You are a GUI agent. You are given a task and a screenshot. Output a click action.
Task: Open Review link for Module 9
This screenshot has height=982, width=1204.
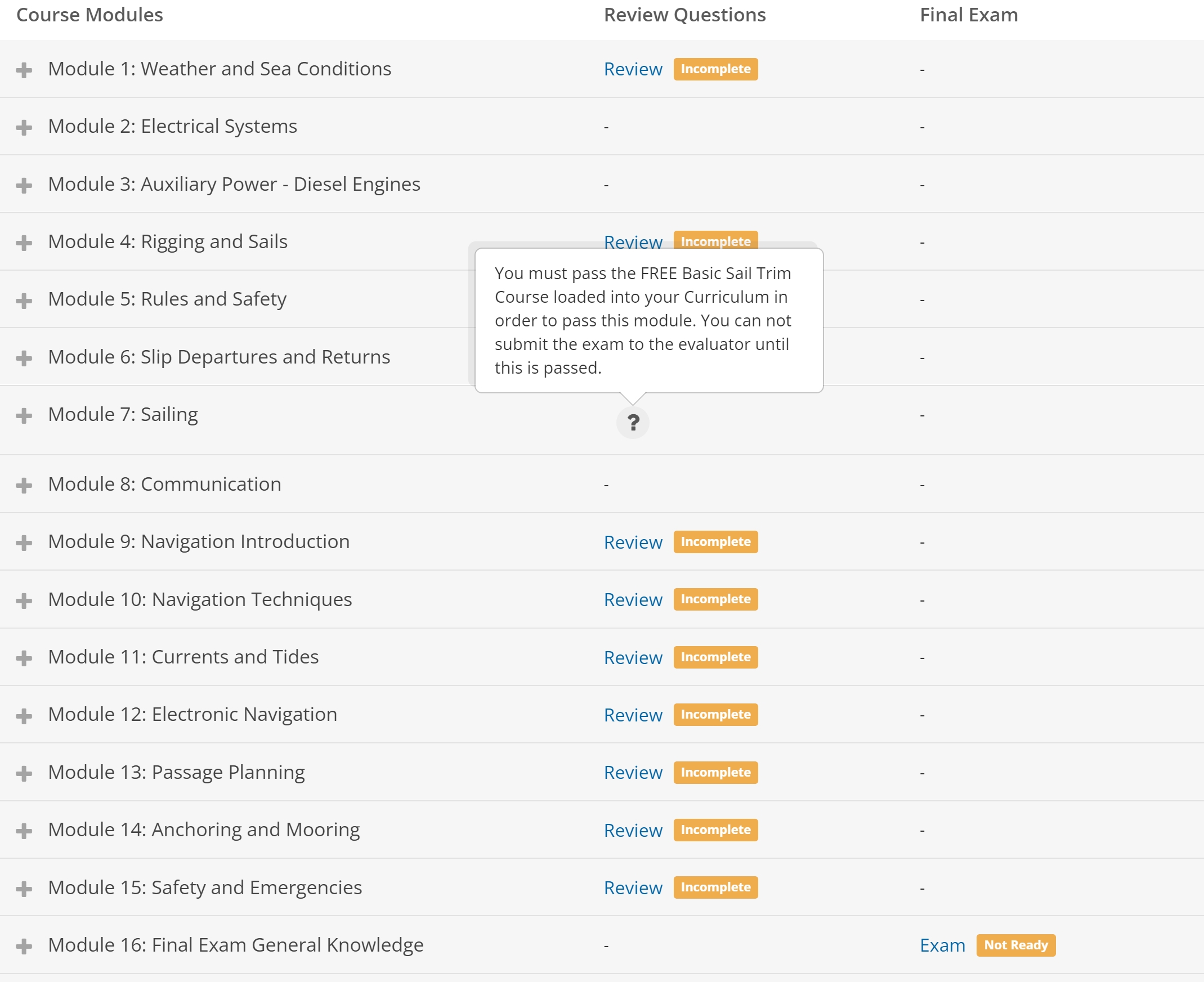[633, 542]
